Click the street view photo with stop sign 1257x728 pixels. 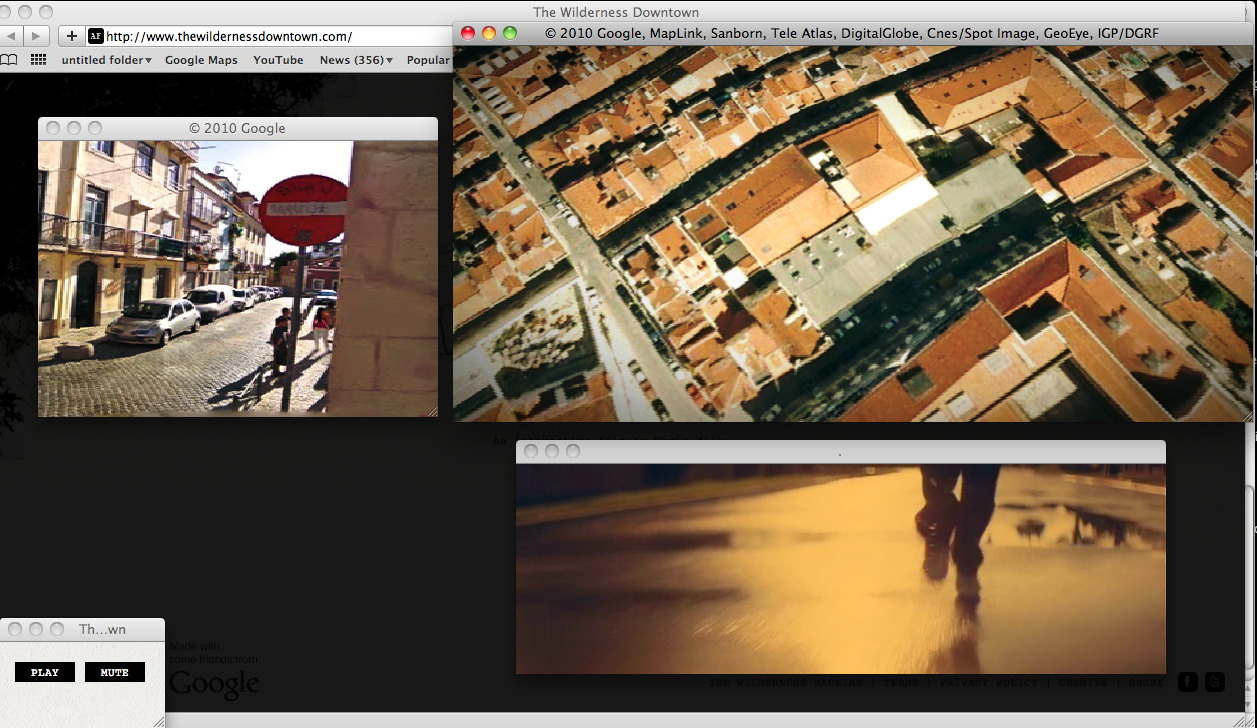(x=238, y=278)
